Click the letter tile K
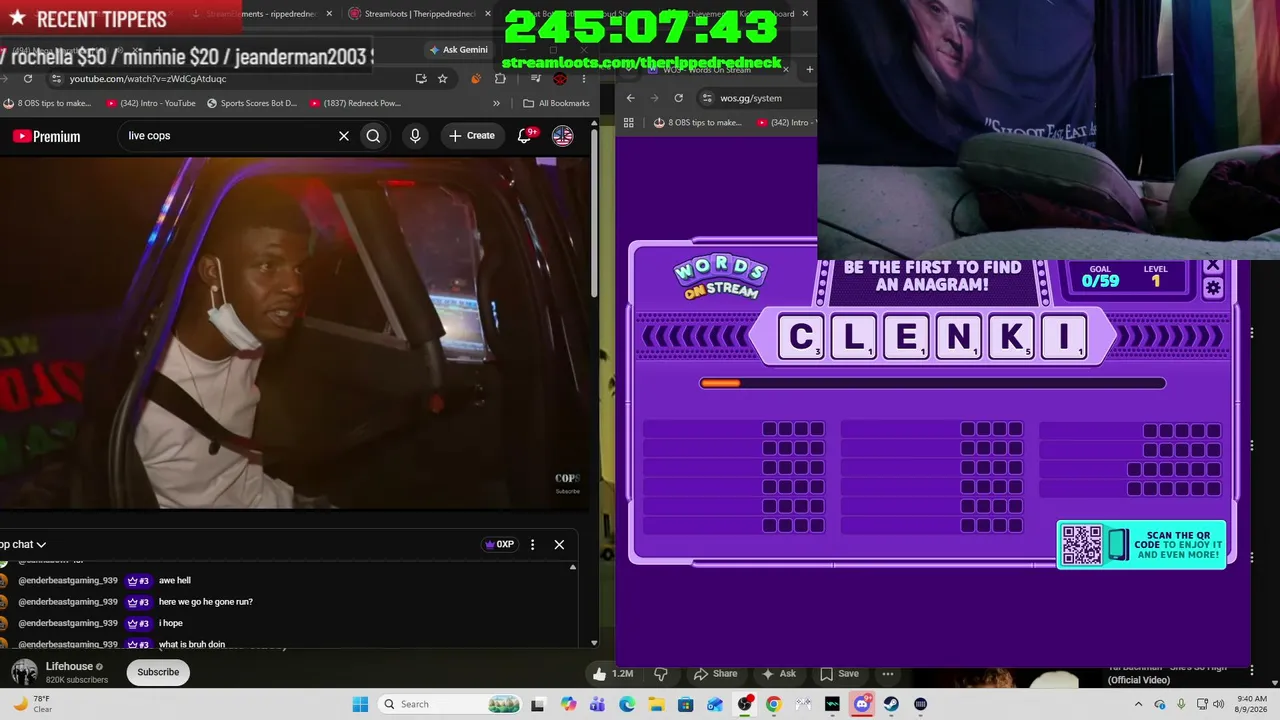This screenshot has width=1280, height=720. point(1011,338)
